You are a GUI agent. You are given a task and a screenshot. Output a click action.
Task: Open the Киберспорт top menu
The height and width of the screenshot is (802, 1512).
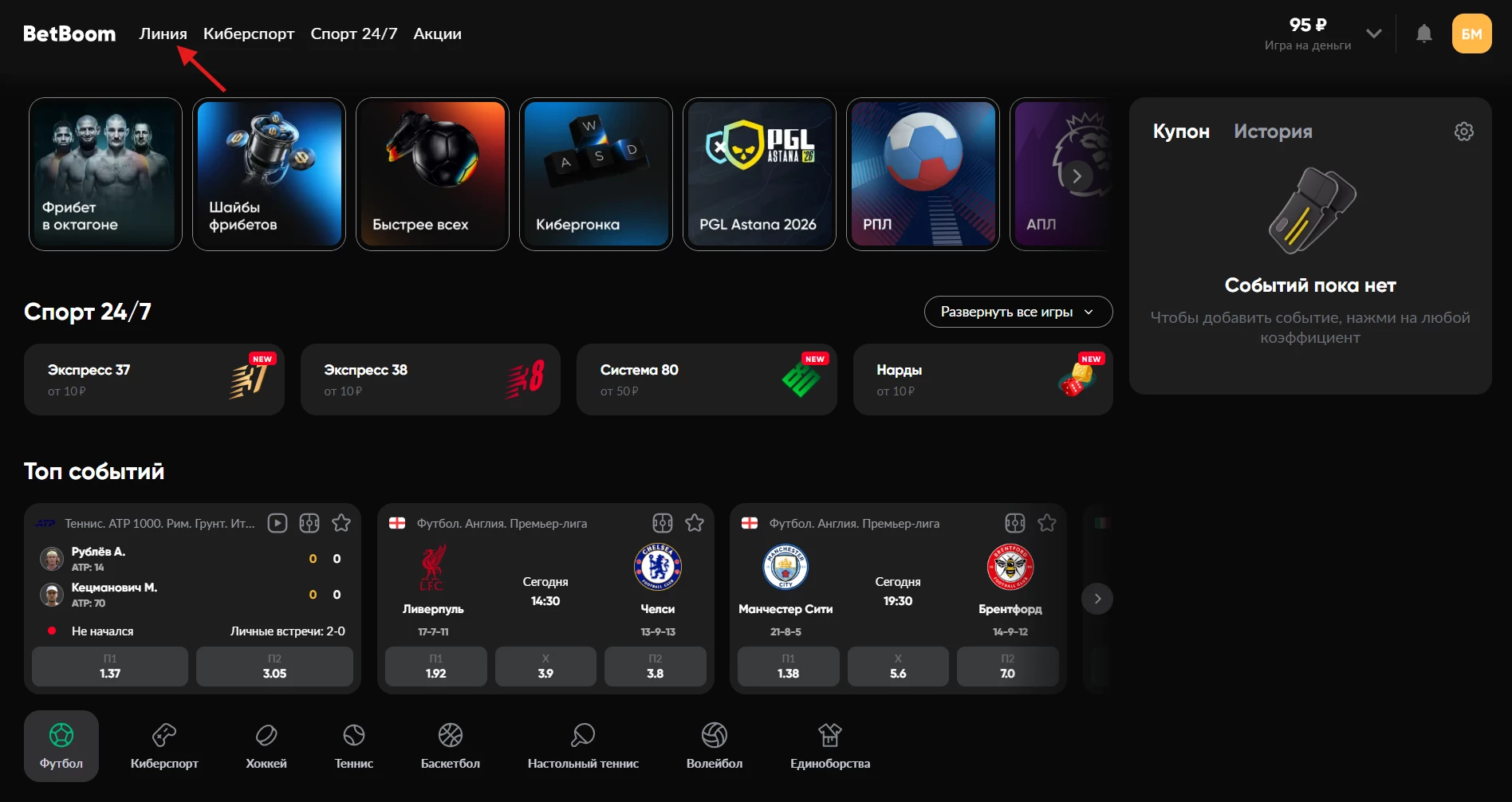coord(249,33)
